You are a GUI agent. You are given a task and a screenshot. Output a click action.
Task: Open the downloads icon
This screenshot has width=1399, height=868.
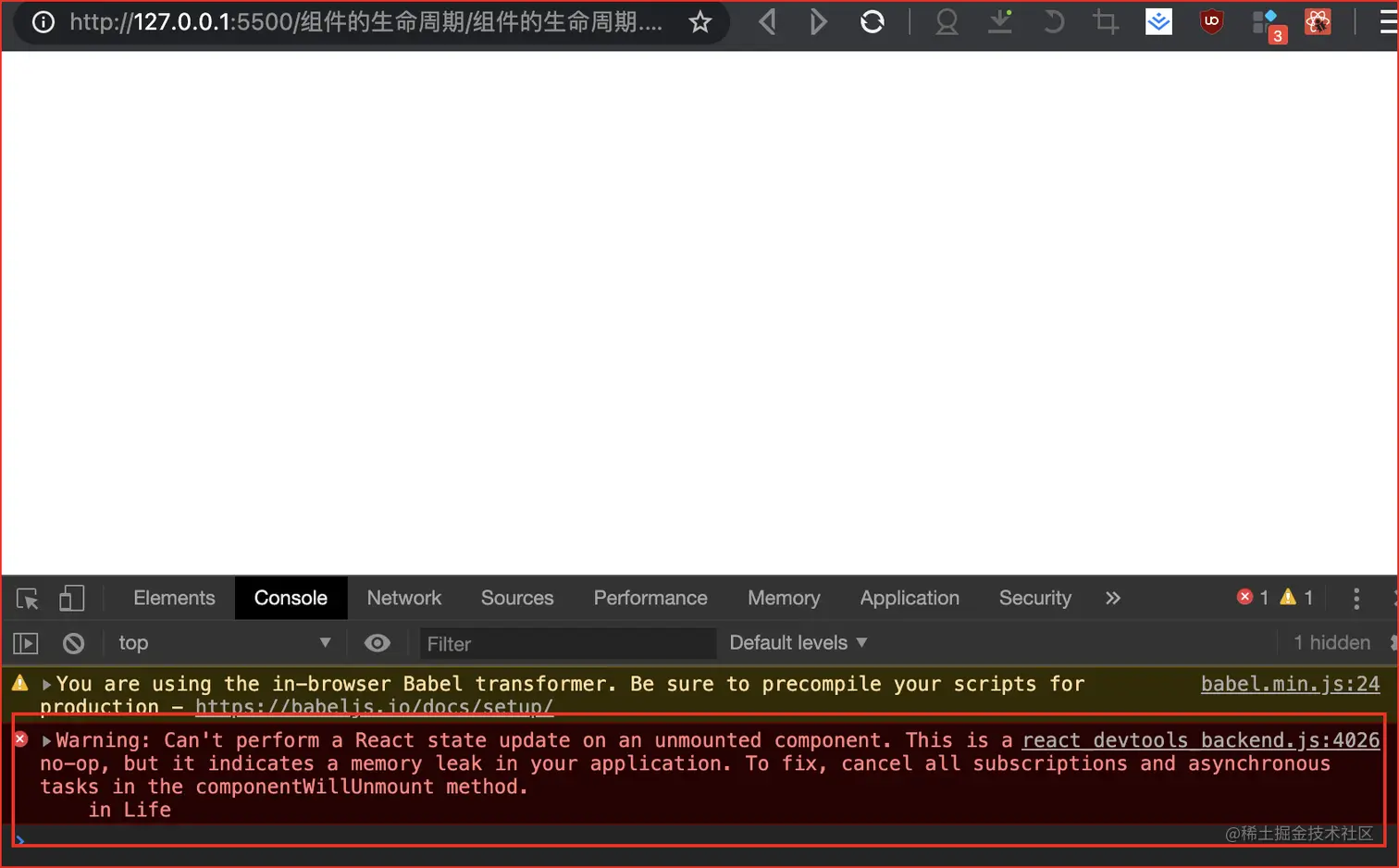coord(1000,21)
